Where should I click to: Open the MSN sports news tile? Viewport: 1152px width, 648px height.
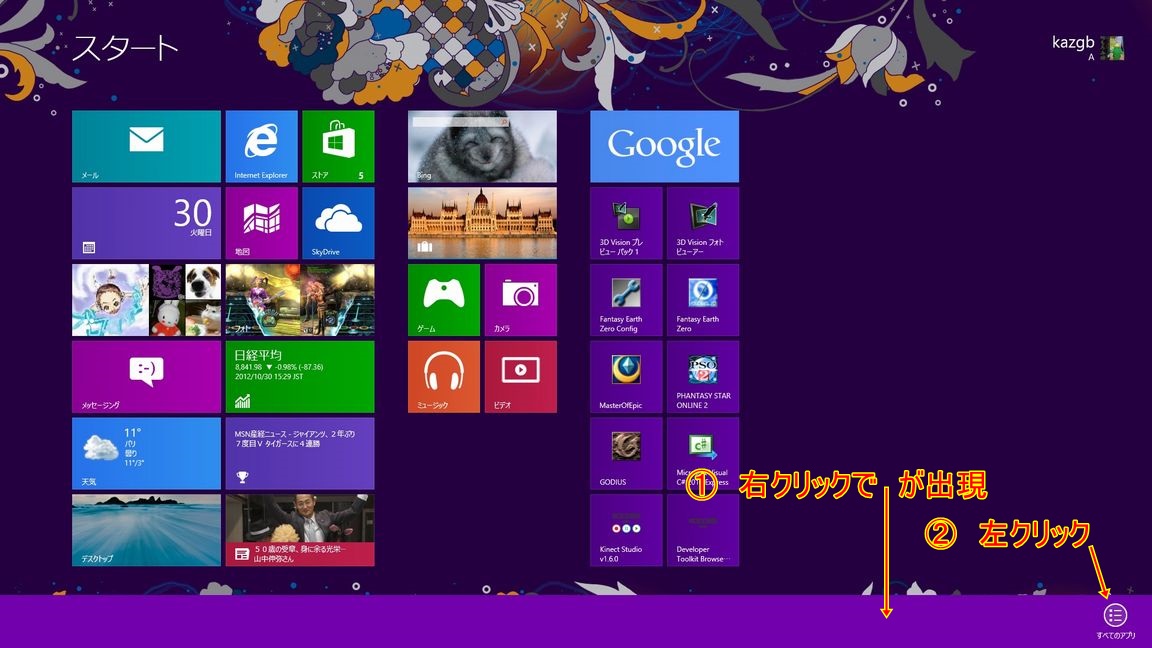coord(300,453)
